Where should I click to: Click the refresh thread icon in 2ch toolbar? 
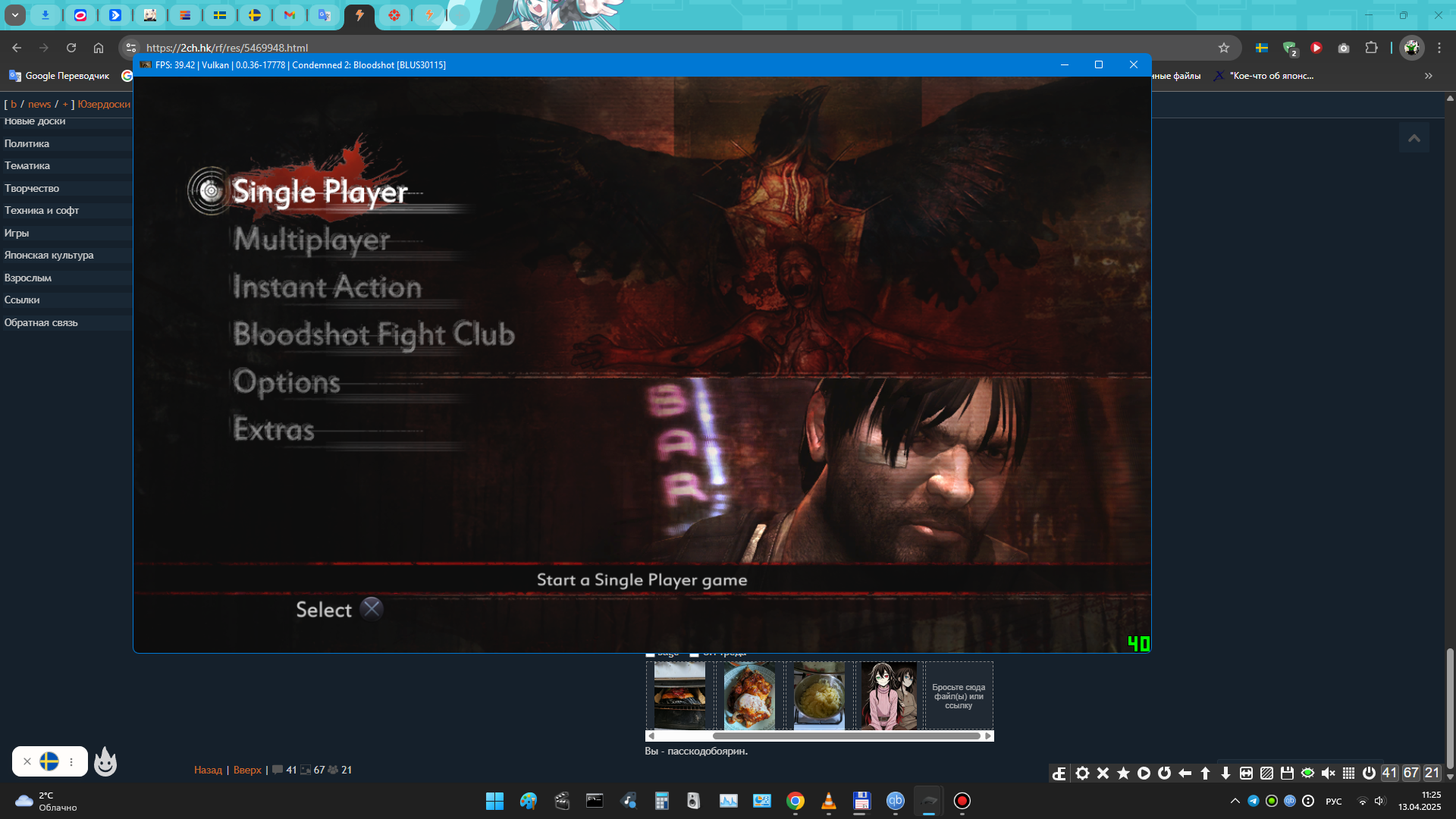point(1164,773)
